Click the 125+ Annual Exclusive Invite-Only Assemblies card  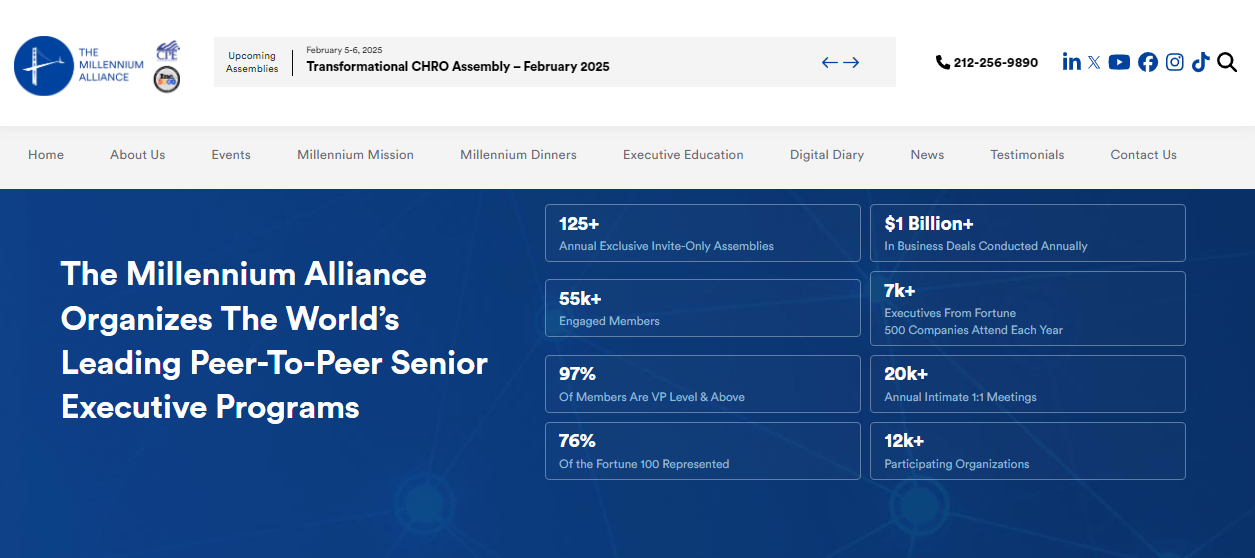point(702,233)
